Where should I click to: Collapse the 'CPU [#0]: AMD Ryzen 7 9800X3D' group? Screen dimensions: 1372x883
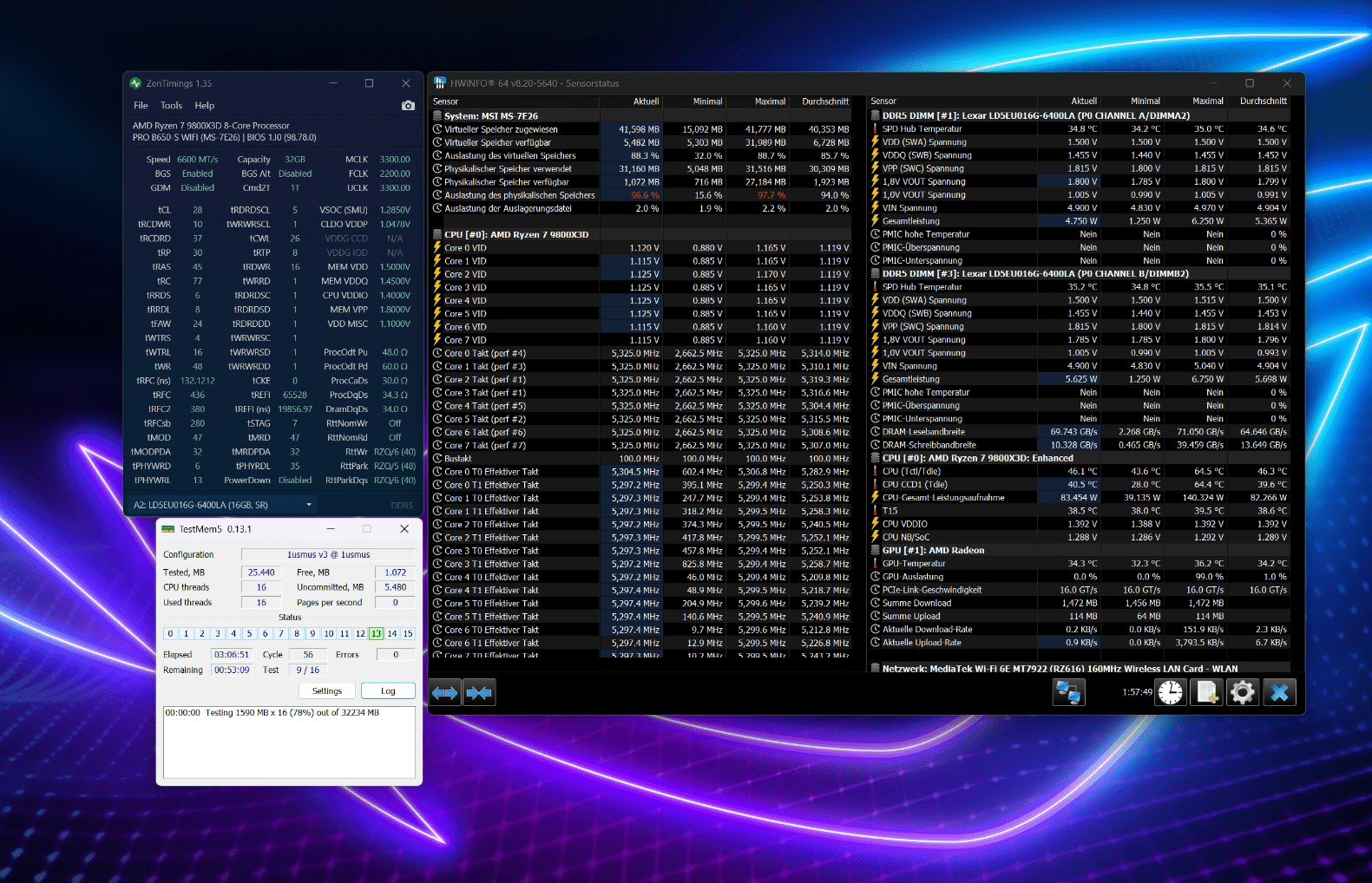515,235
